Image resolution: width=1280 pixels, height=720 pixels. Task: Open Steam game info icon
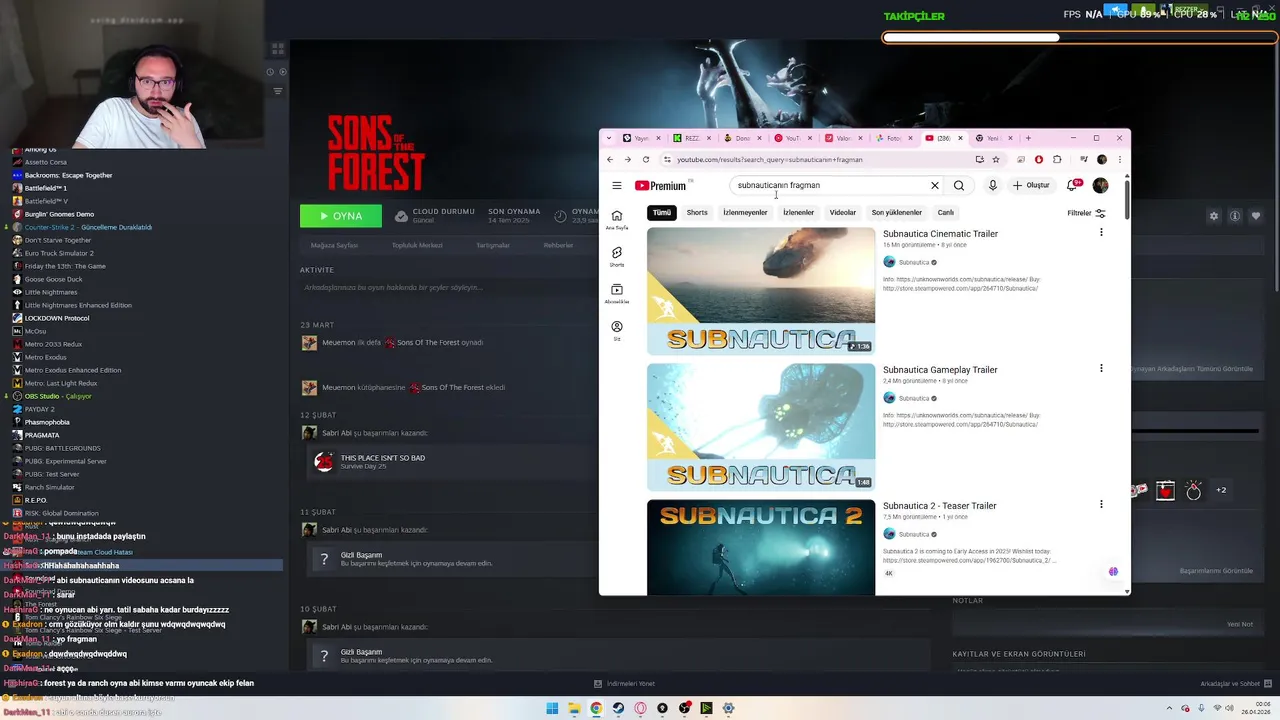click(x=1235, y=216)
